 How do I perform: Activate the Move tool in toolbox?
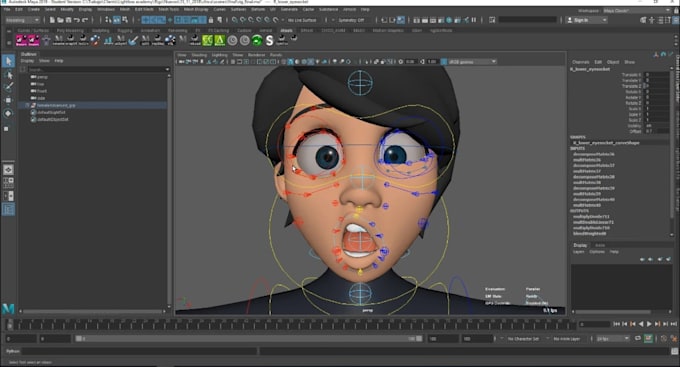[8, 100]
